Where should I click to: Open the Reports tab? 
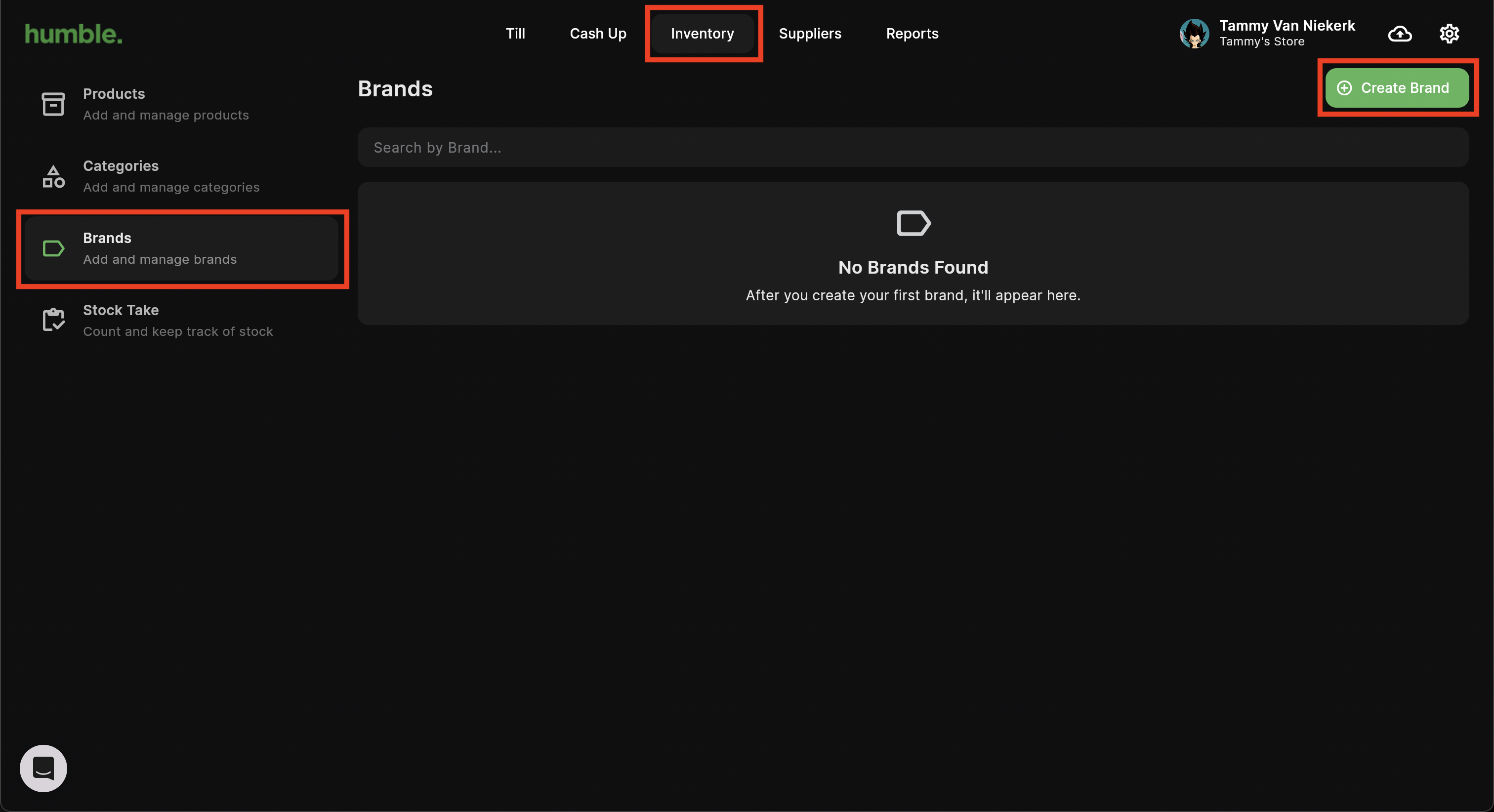point(912,34)
